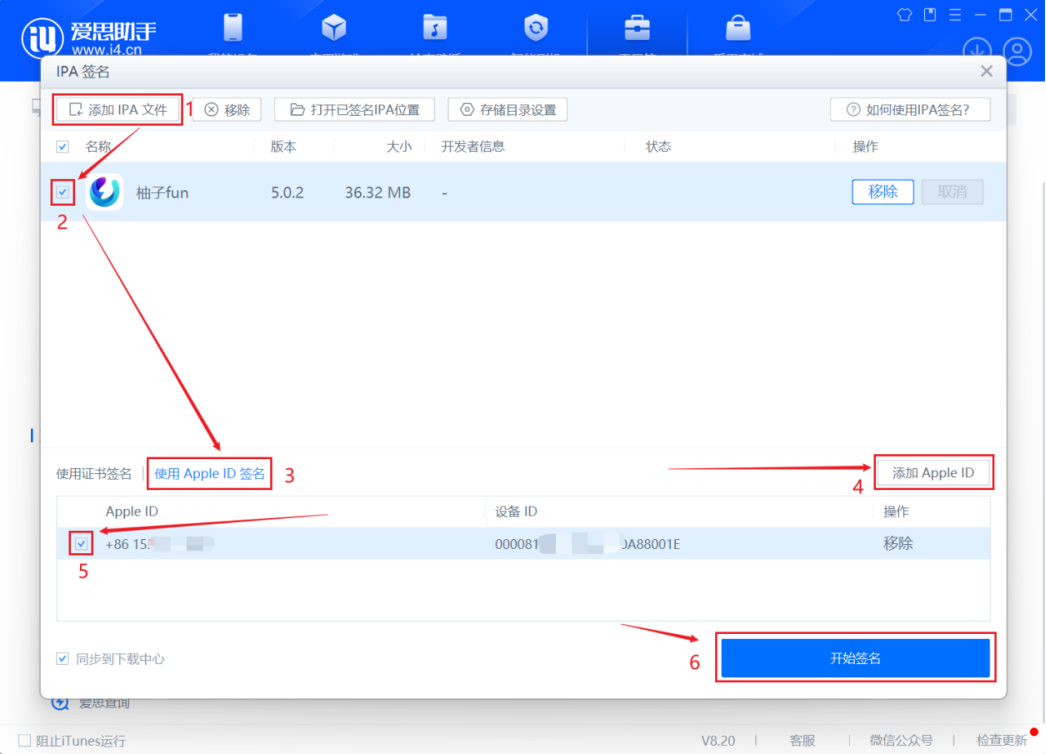This screenshot has width=1046, height=754.
Task: Open the hamburger menu icon in title bar
Action: [x=955, y=15]
